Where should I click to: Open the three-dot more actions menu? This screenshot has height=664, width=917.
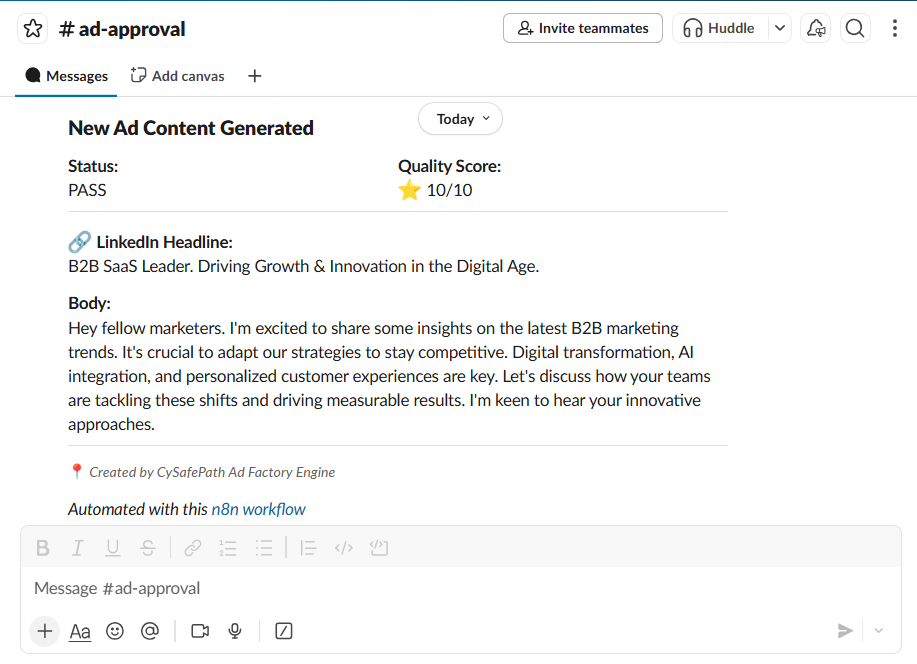click(895, 29)
